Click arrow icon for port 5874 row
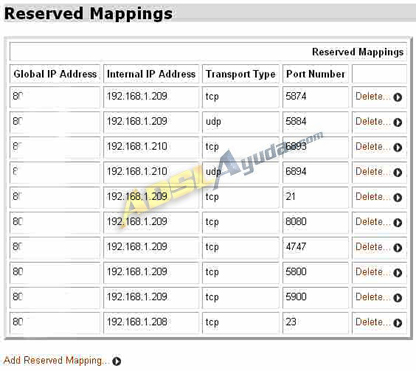The image size is (416, 371). click(x=397, y=97)
